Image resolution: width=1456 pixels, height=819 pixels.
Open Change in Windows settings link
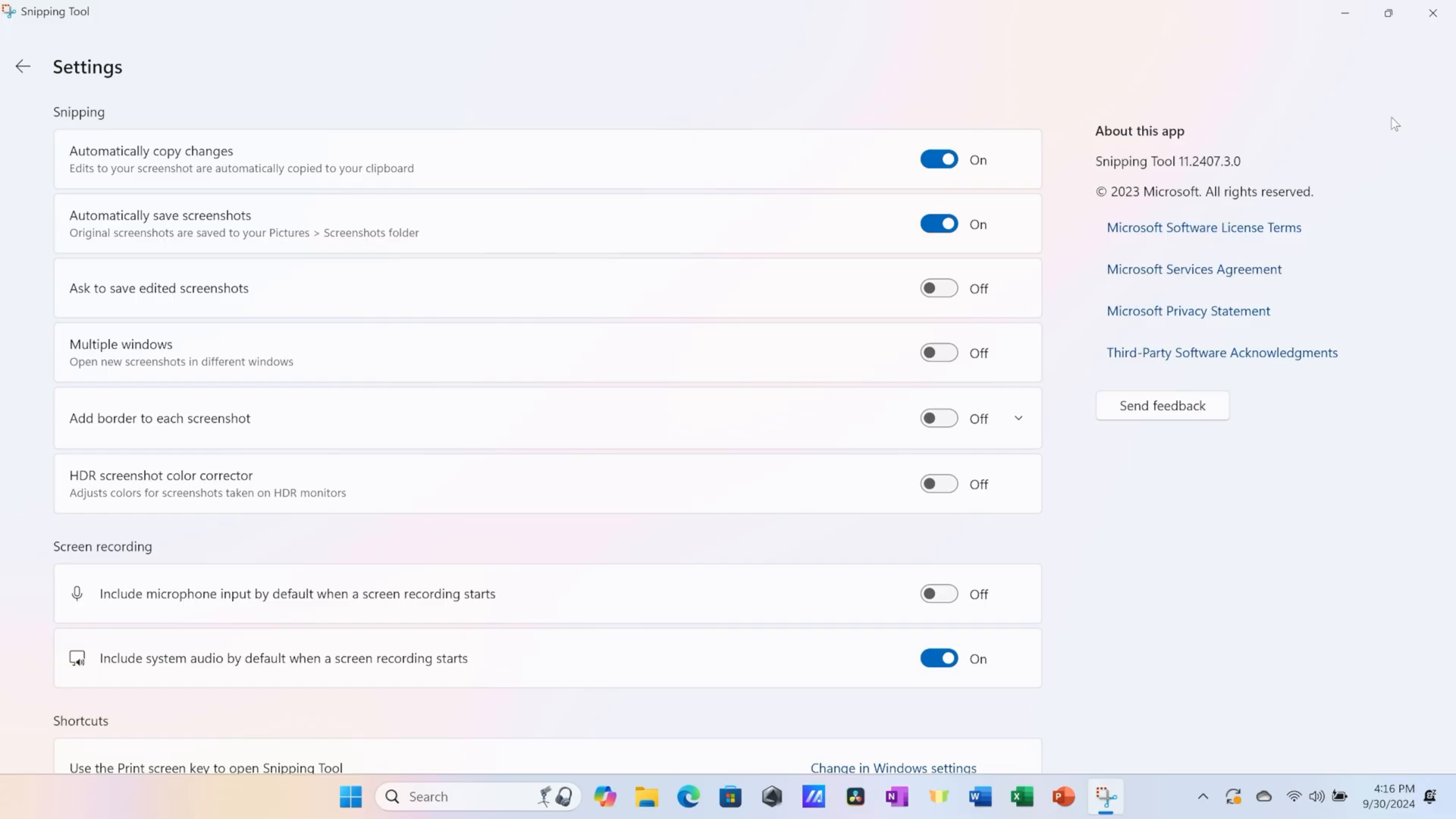(893, 767)
